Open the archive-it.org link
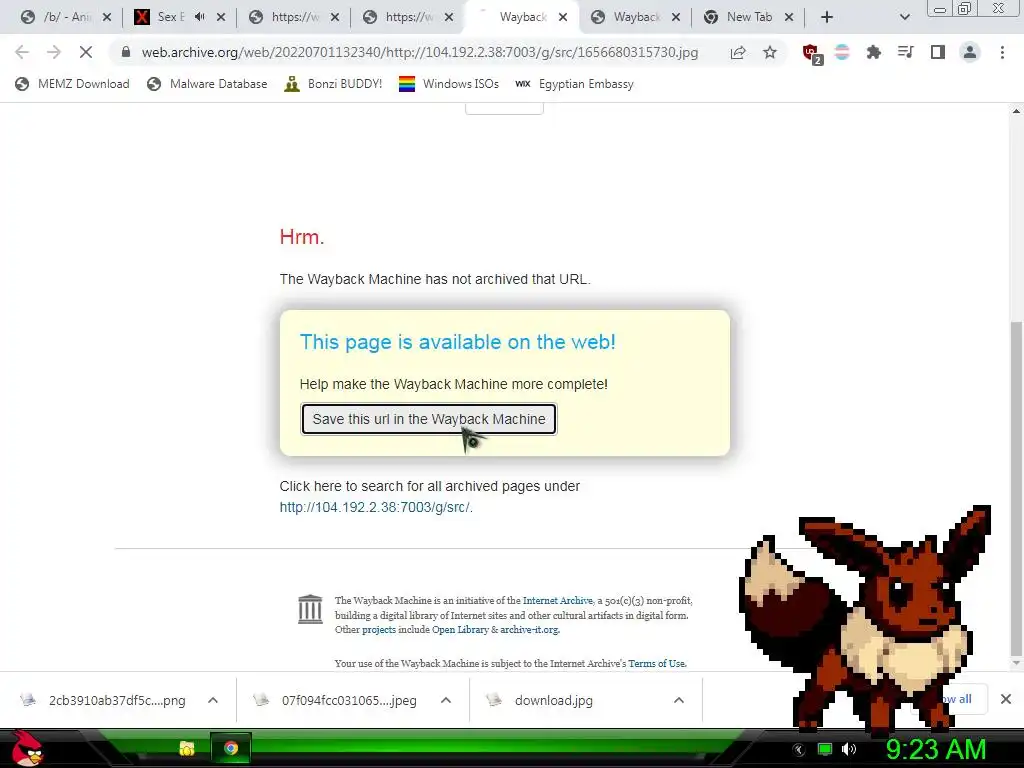This screenshot has height=768, width=1024. [529, 630]
